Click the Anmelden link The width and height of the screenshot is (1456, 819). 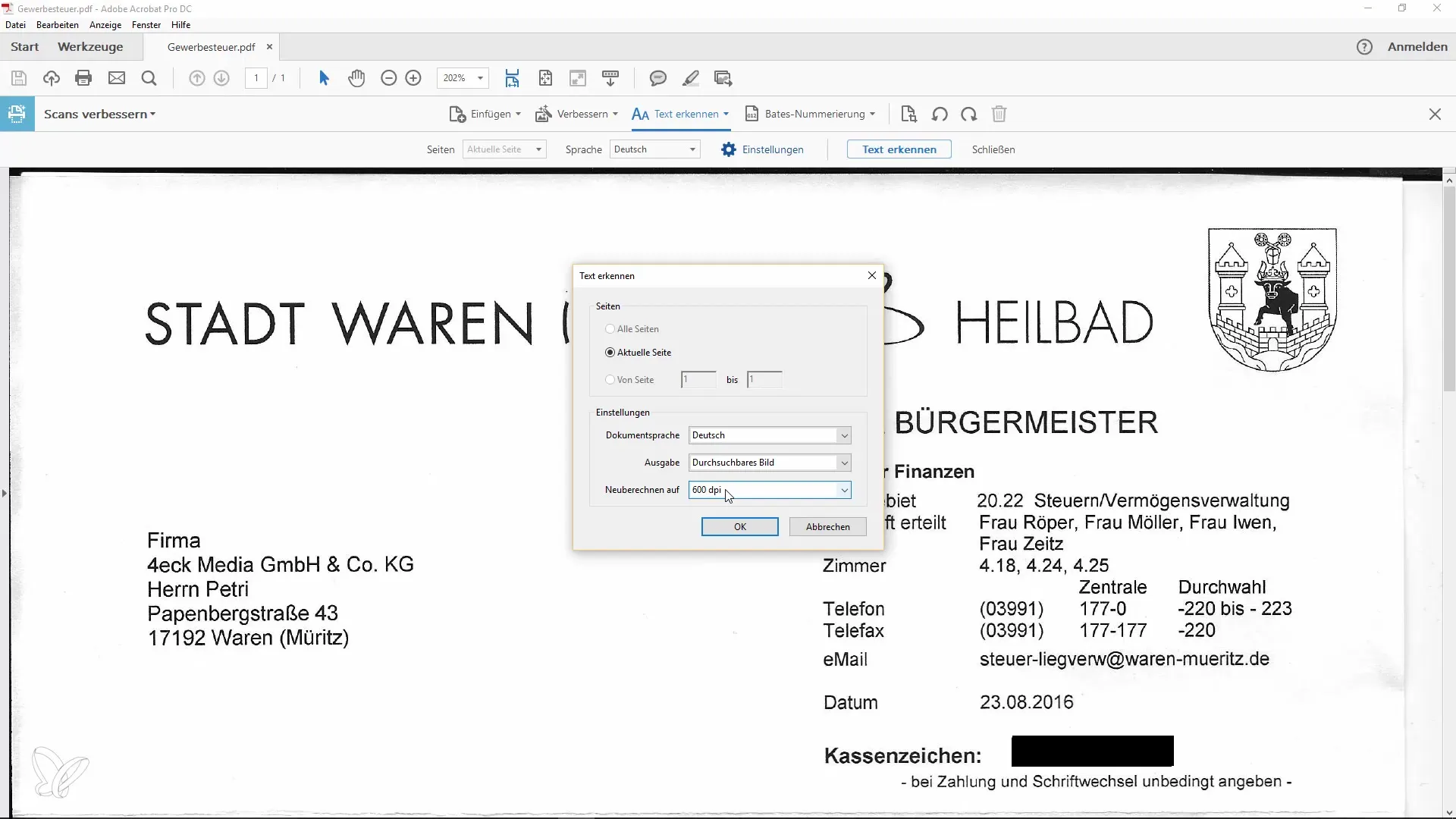tap(1417, 47)
